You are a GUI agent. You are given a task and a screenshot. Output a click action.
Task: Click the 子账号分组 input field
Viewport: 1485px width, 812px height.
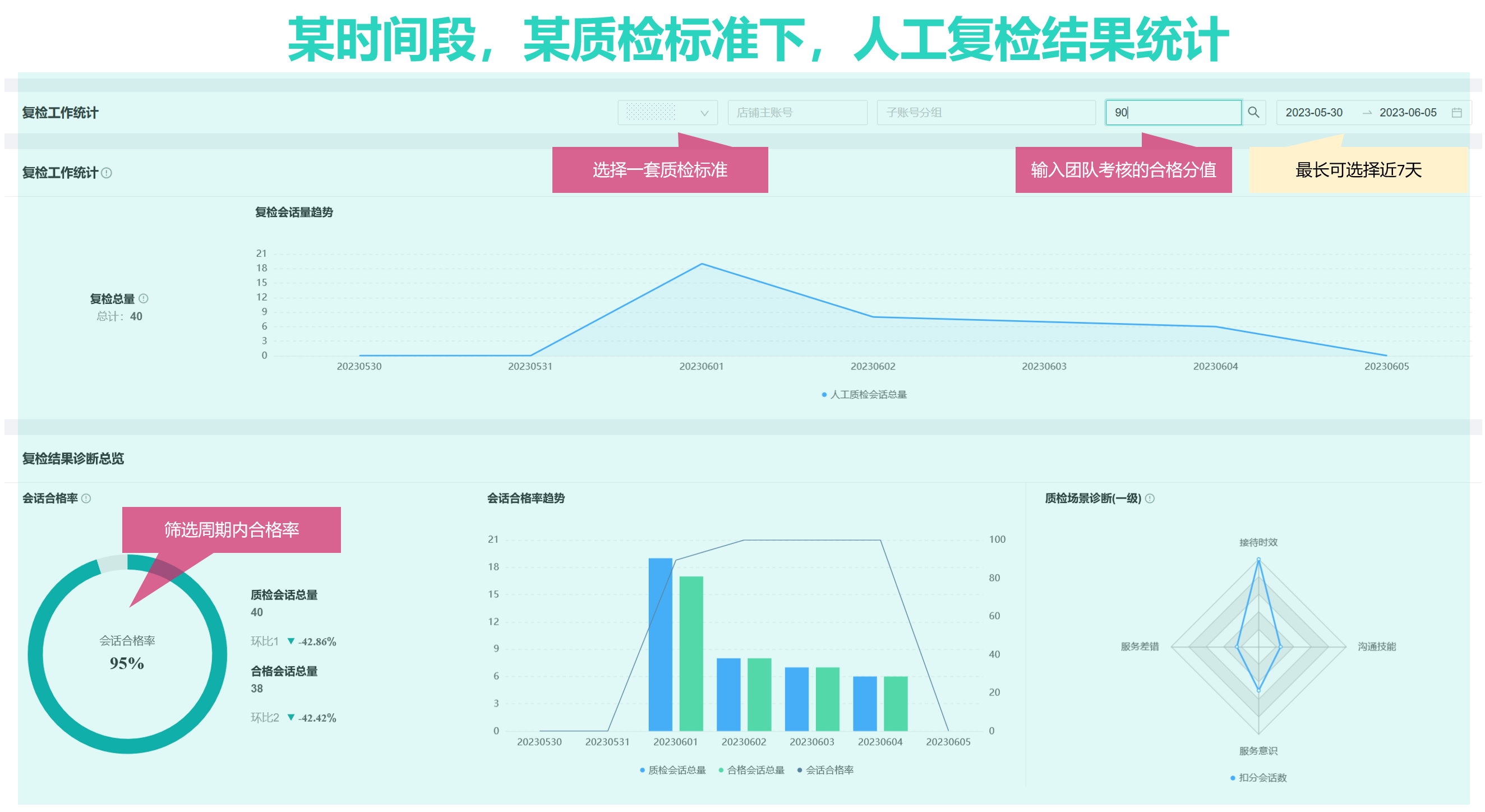986,112
